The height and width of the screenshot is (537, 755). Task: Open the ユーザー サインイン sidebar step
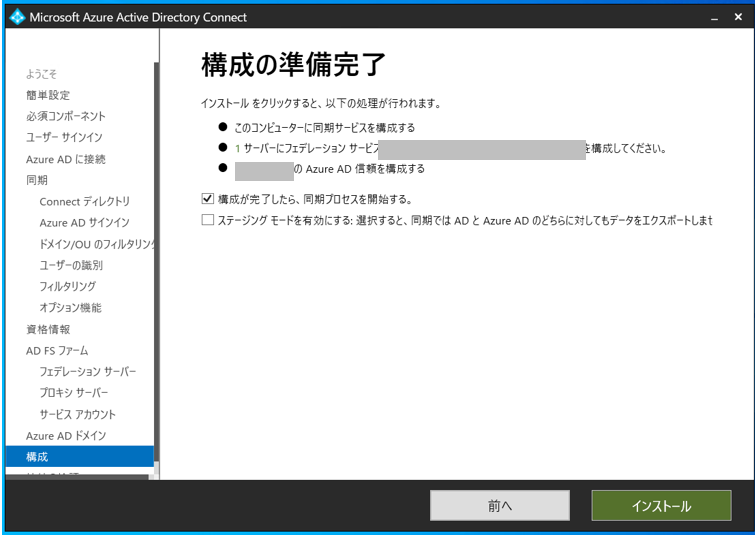[x=64, y=137]
